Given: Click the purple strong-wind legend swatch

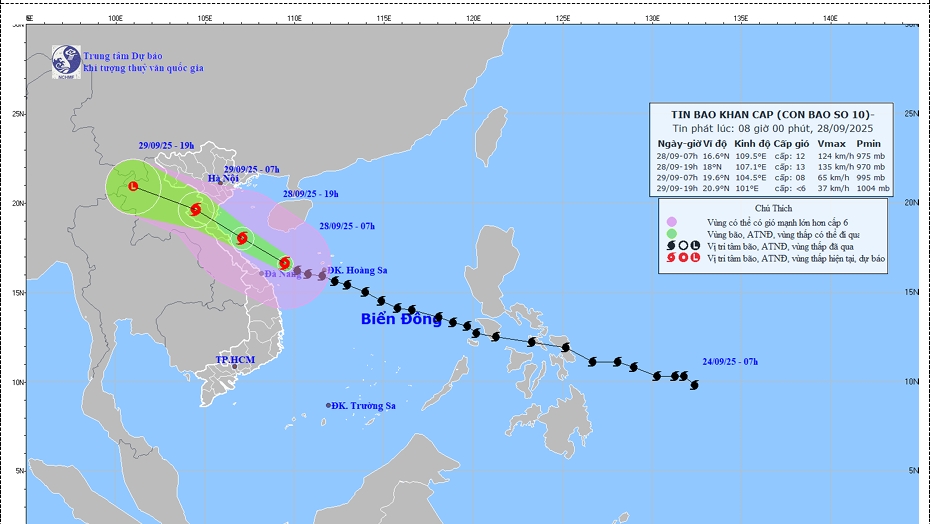Looking at the screenshot, I should pos(670,222).
